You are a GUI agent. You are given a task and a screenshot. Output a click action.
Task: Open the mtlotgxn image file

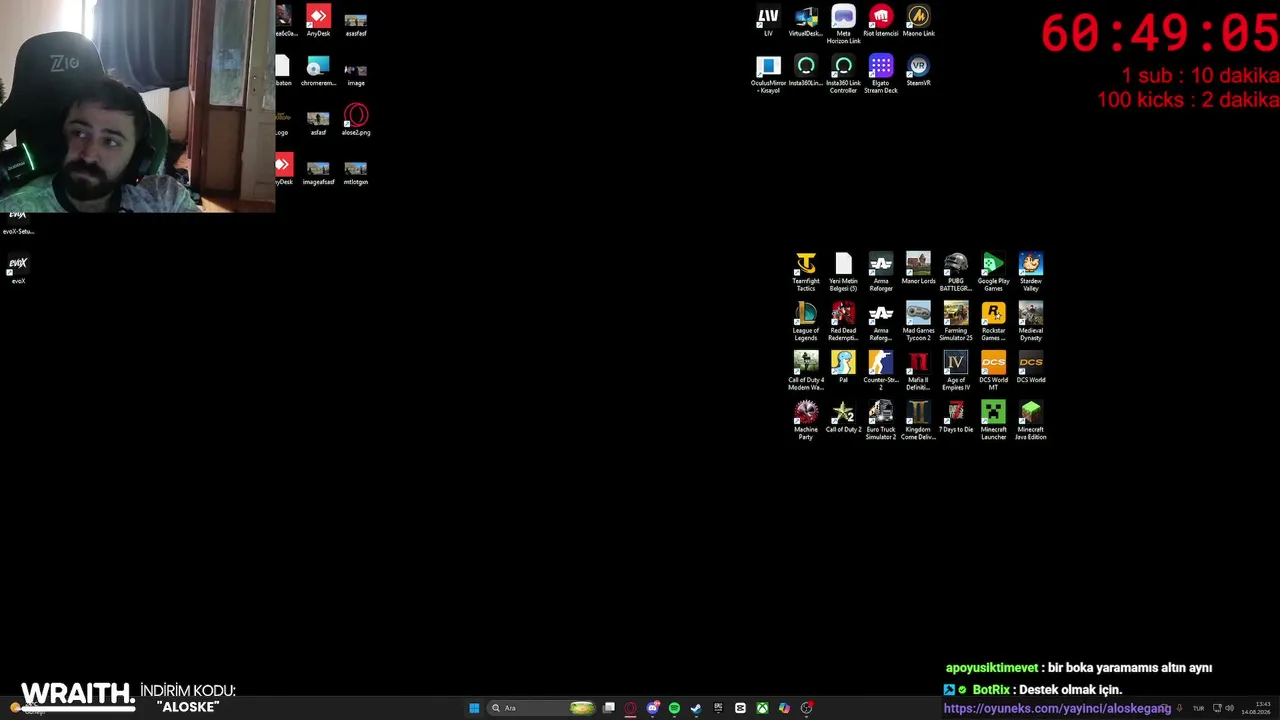pos(356,172)
